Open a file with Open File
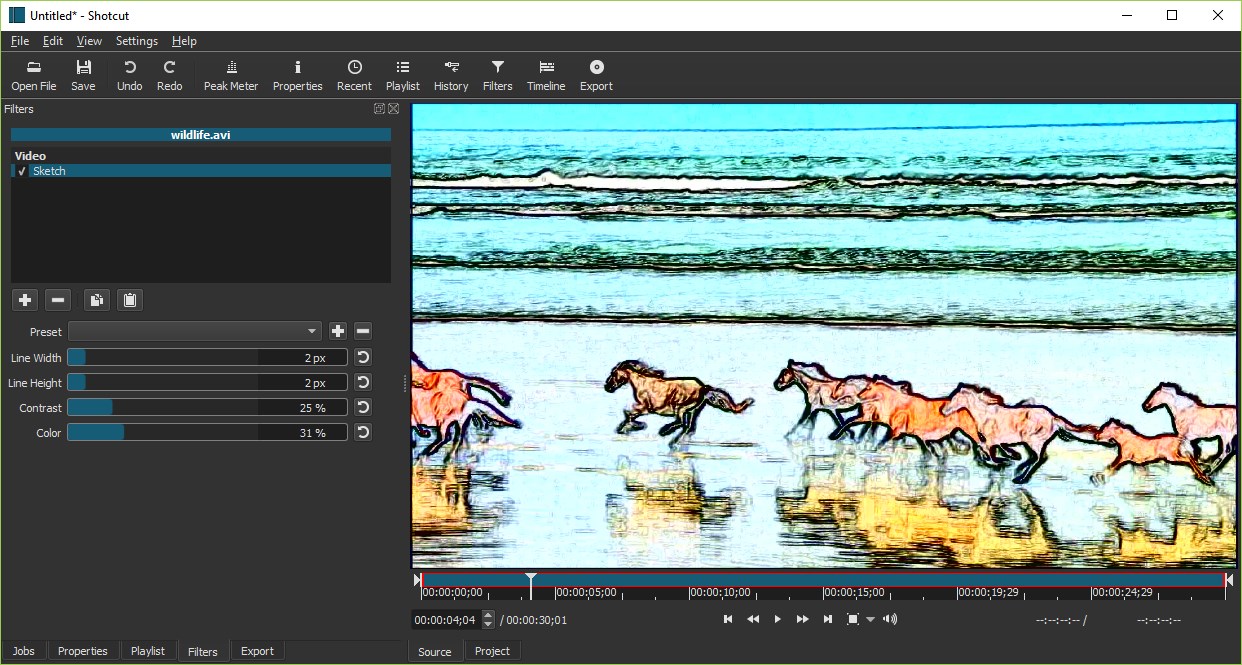The width and height of the screenshot is (1242, 665). pyautogui.click(x=33, y=75)
